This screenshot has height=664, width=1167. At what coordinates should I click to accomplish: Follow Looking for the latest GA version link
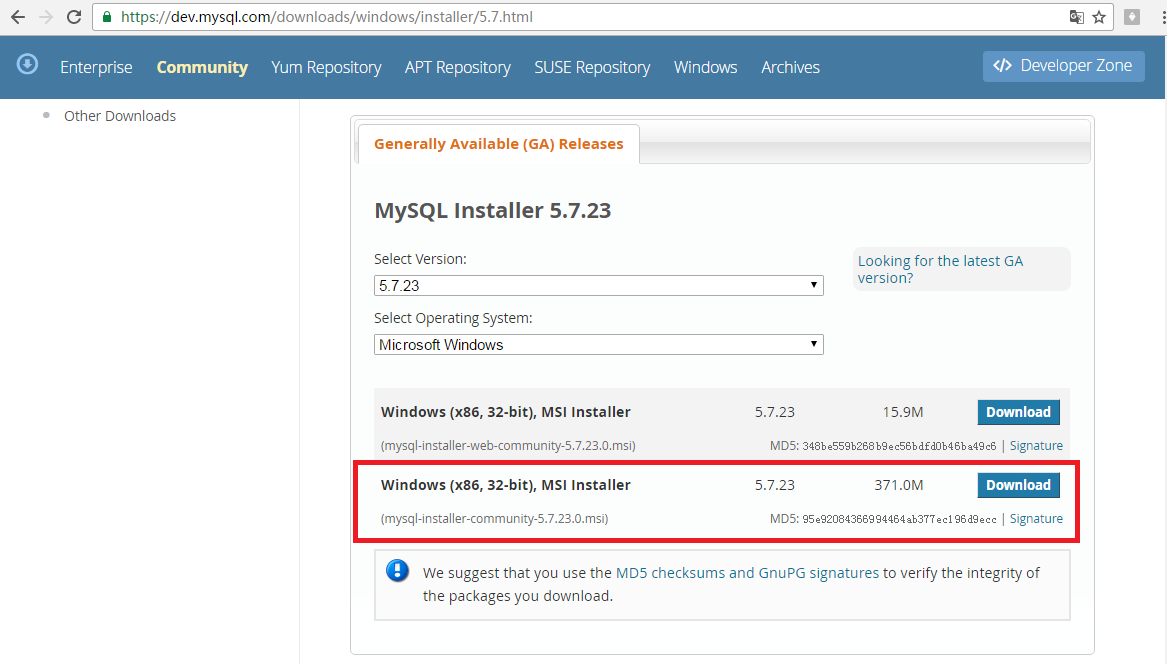(940, 269)
